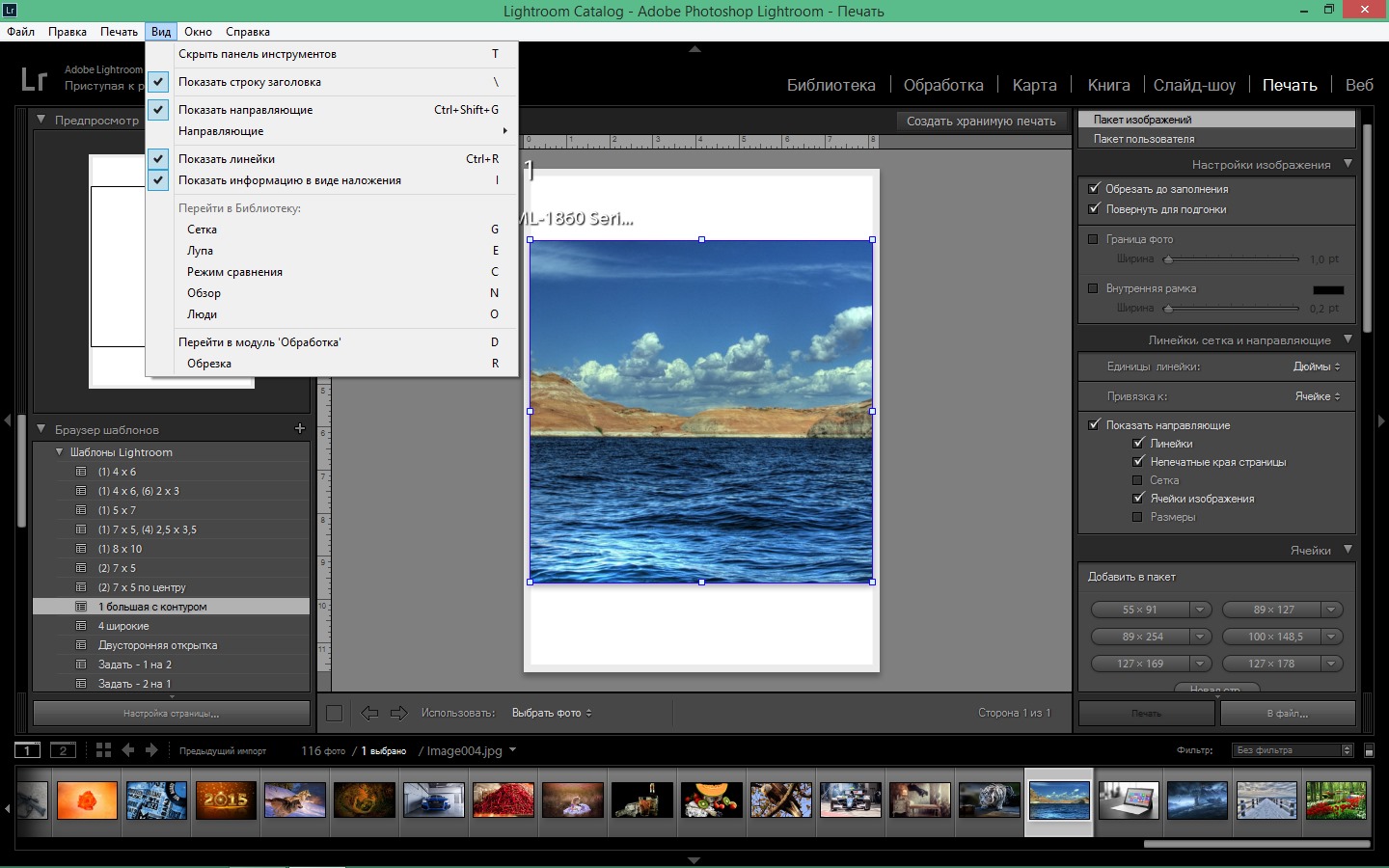The image size is (1389, 868).
Task: Open grid view icon in filmstrip bar
Action: point(103,750)
